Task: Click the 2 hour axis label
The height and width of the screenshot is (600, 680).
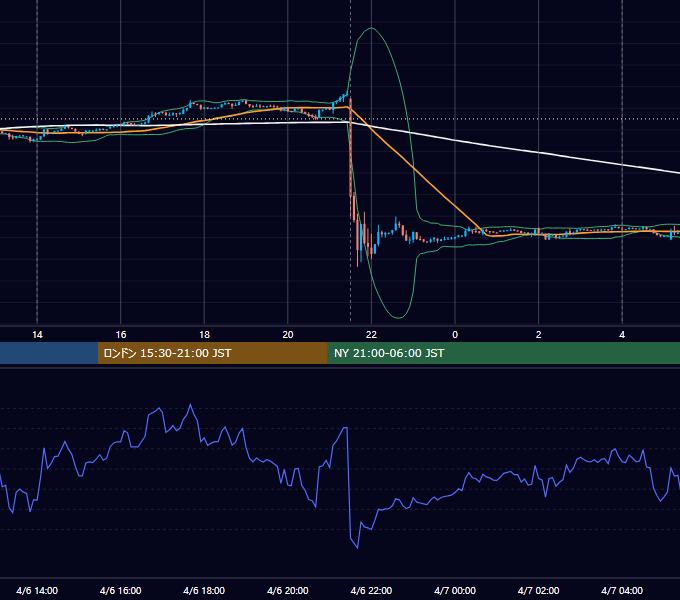Action: [x=539, y=335]
